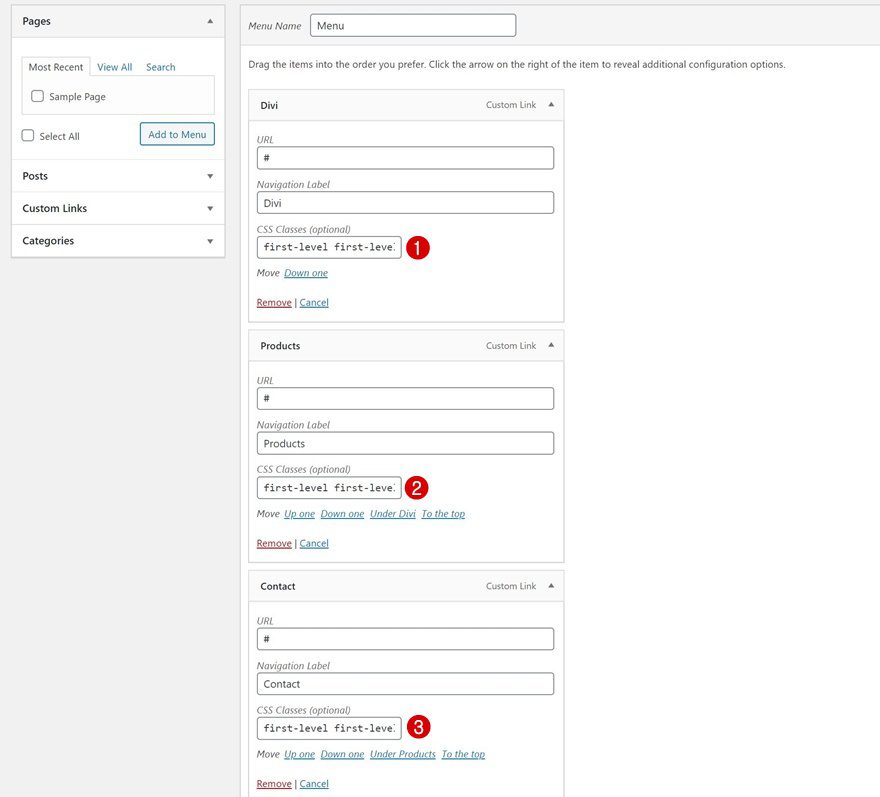The height and width of the screenshot is (797, 880).
Task: Collapse the Products menu item options
Action: pyautogui.click(x=550, y=345)
